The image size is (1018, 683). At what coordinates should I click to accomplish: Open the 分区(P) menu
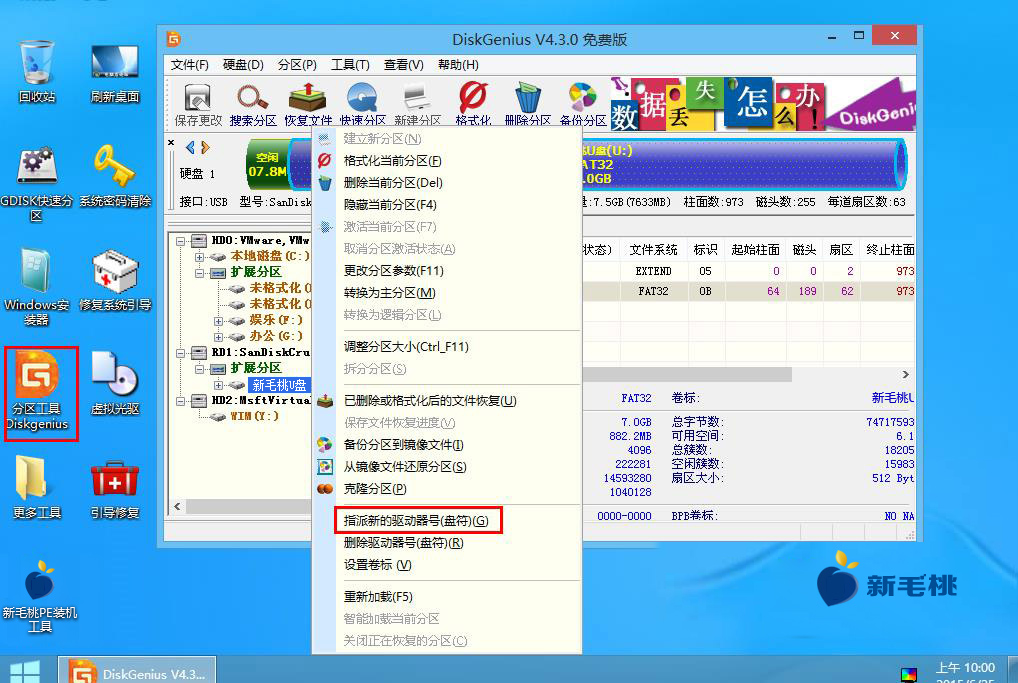(297, 65)
